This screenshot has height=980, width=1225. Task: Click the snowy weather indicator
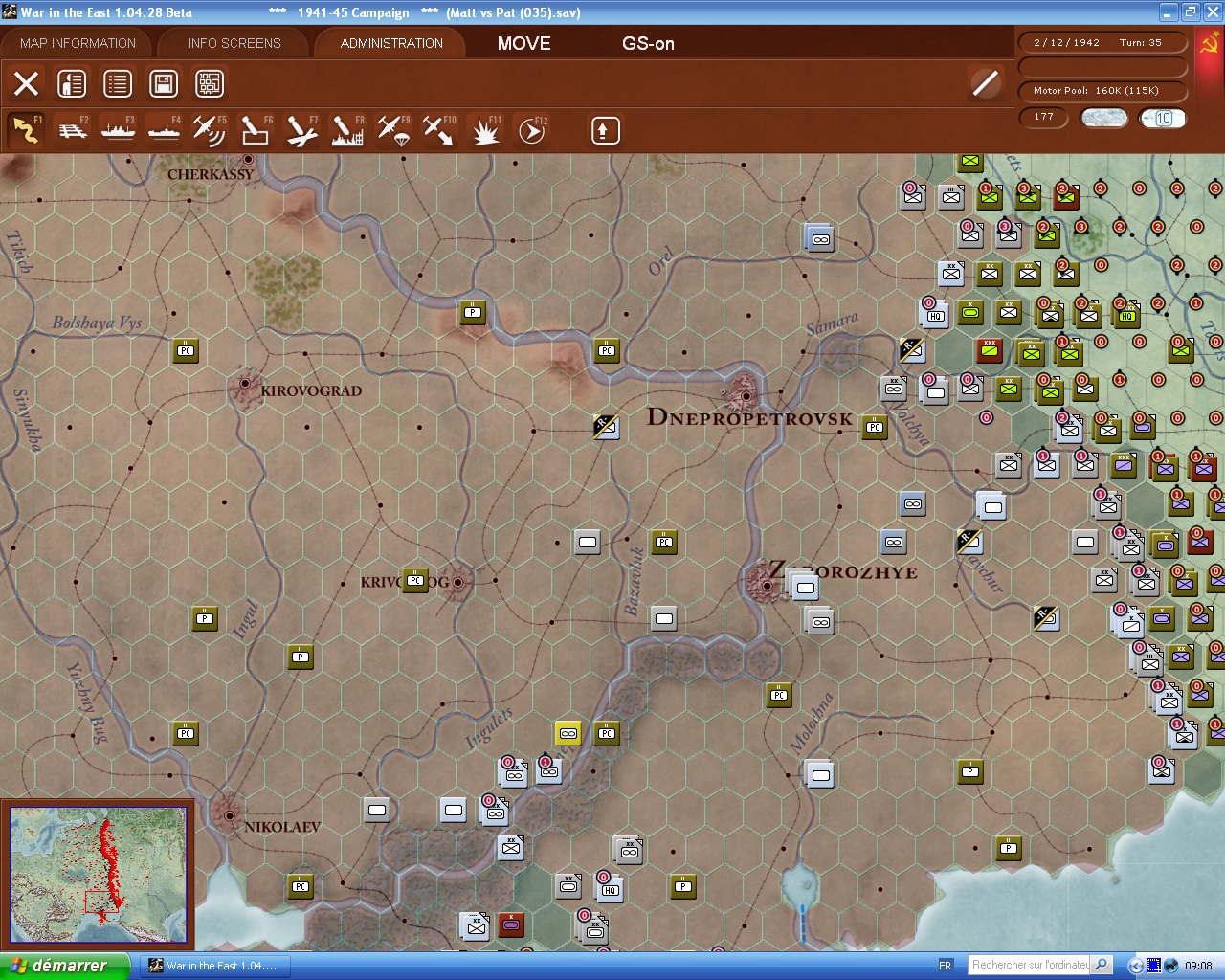click(x=1103, y=118)
